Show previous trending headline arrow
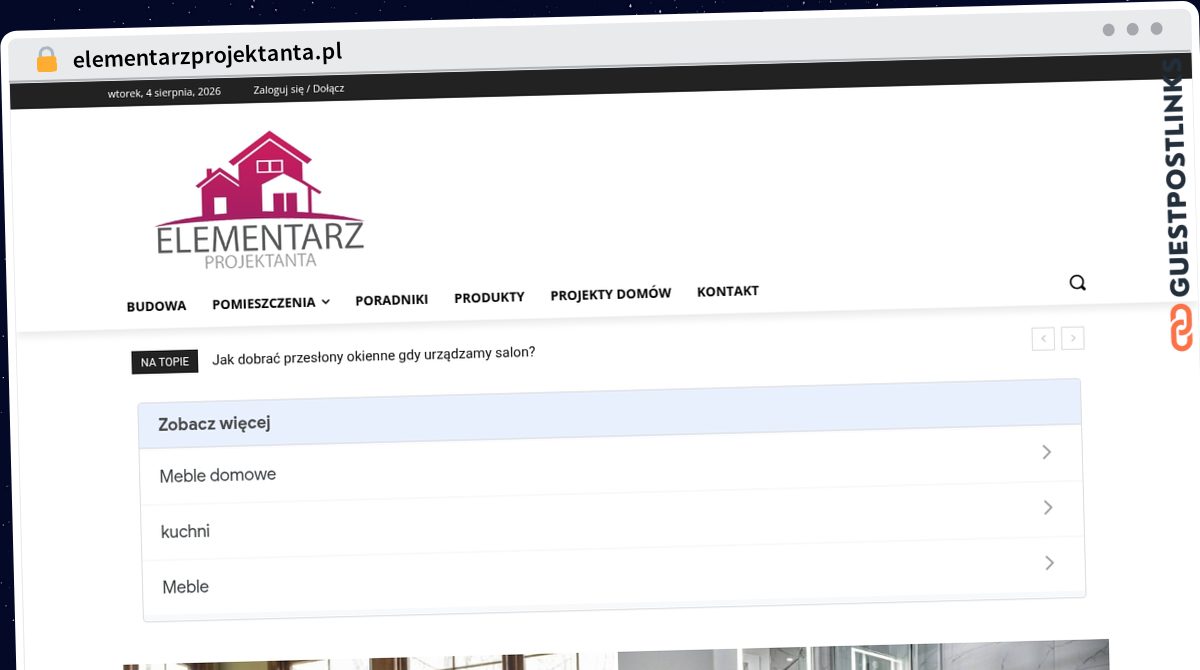Viewport: 1200px width, 670px height. point(1043,339)
